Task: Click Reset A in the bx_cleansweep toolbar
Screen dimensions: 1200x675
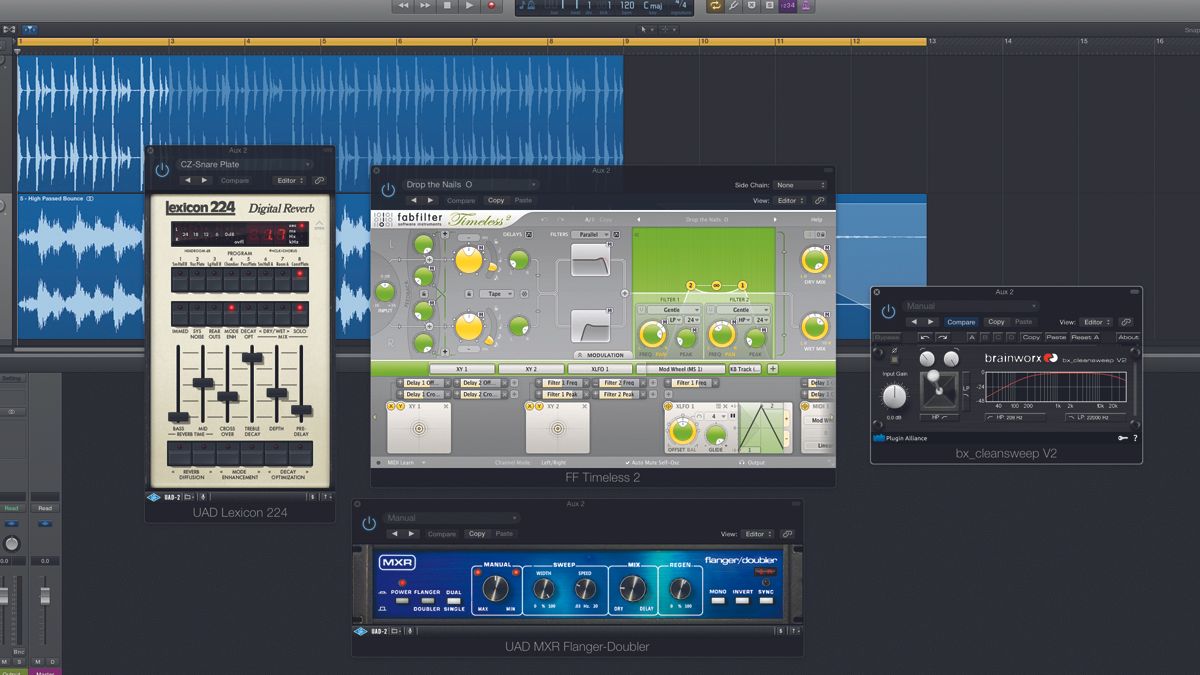Action: point(1085,337)
